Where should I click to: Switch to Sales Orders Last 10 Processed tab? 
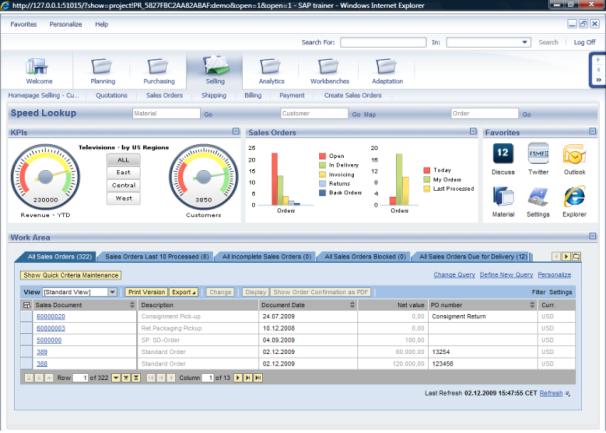coord(157,257)
